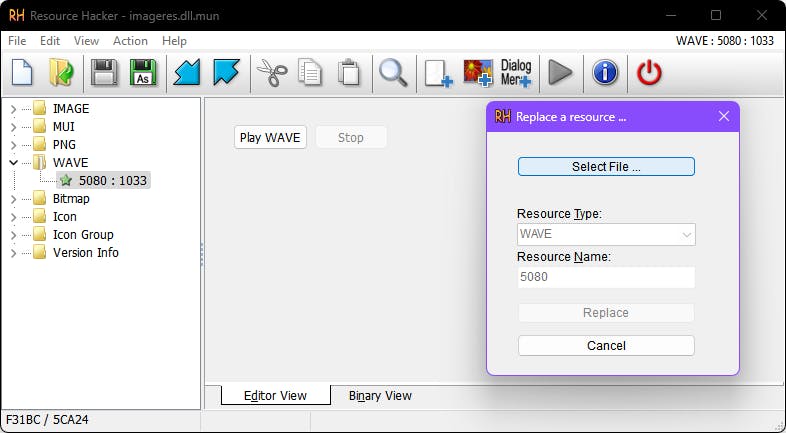Click the blue down-left arrow toolbar icon
786x433 pixels.
tap(186, 73)
